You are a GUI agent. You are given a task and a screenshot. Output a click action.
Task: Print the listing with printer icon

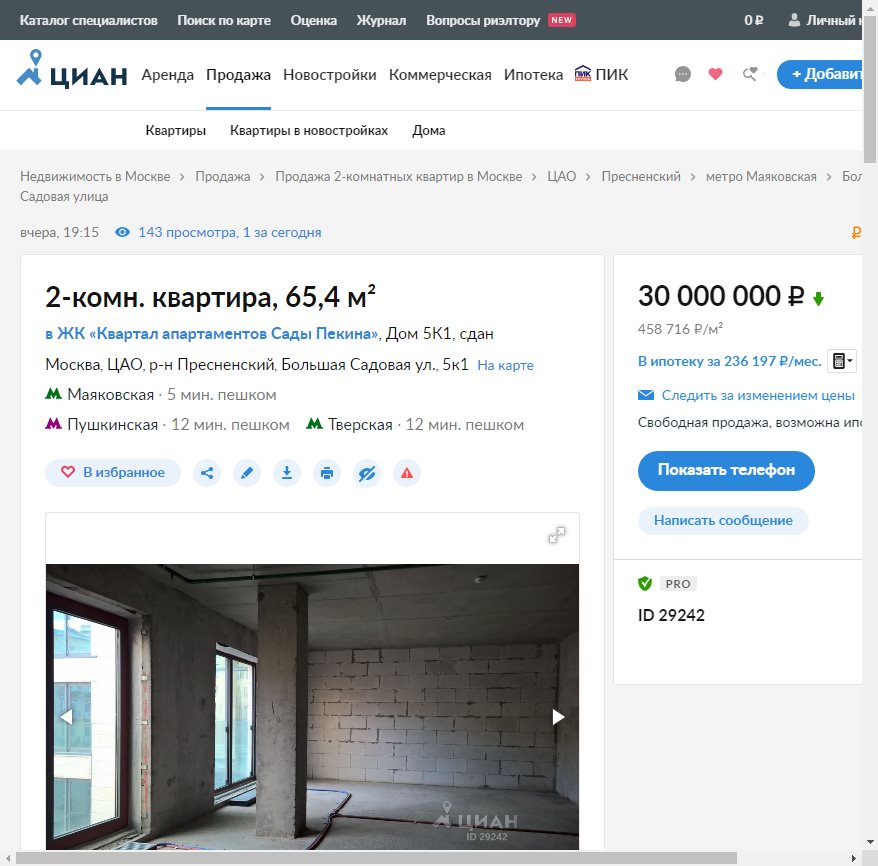coord(327,473)
